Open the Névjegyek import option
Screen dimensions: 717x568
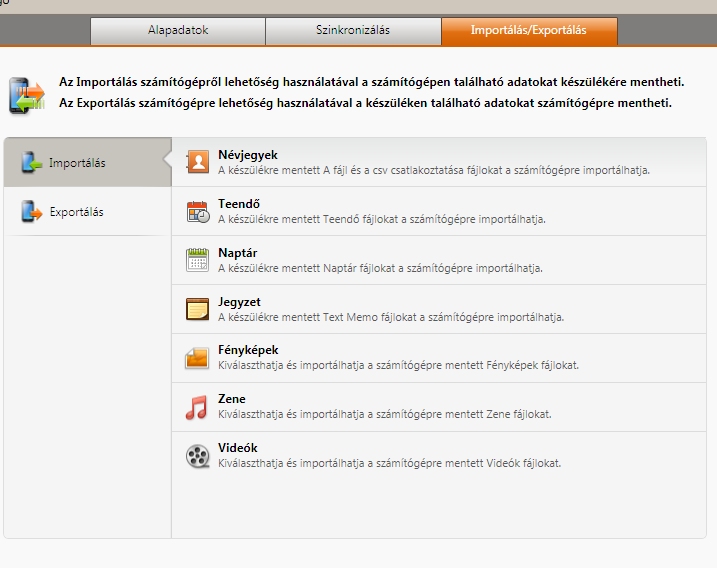(439, 162)
